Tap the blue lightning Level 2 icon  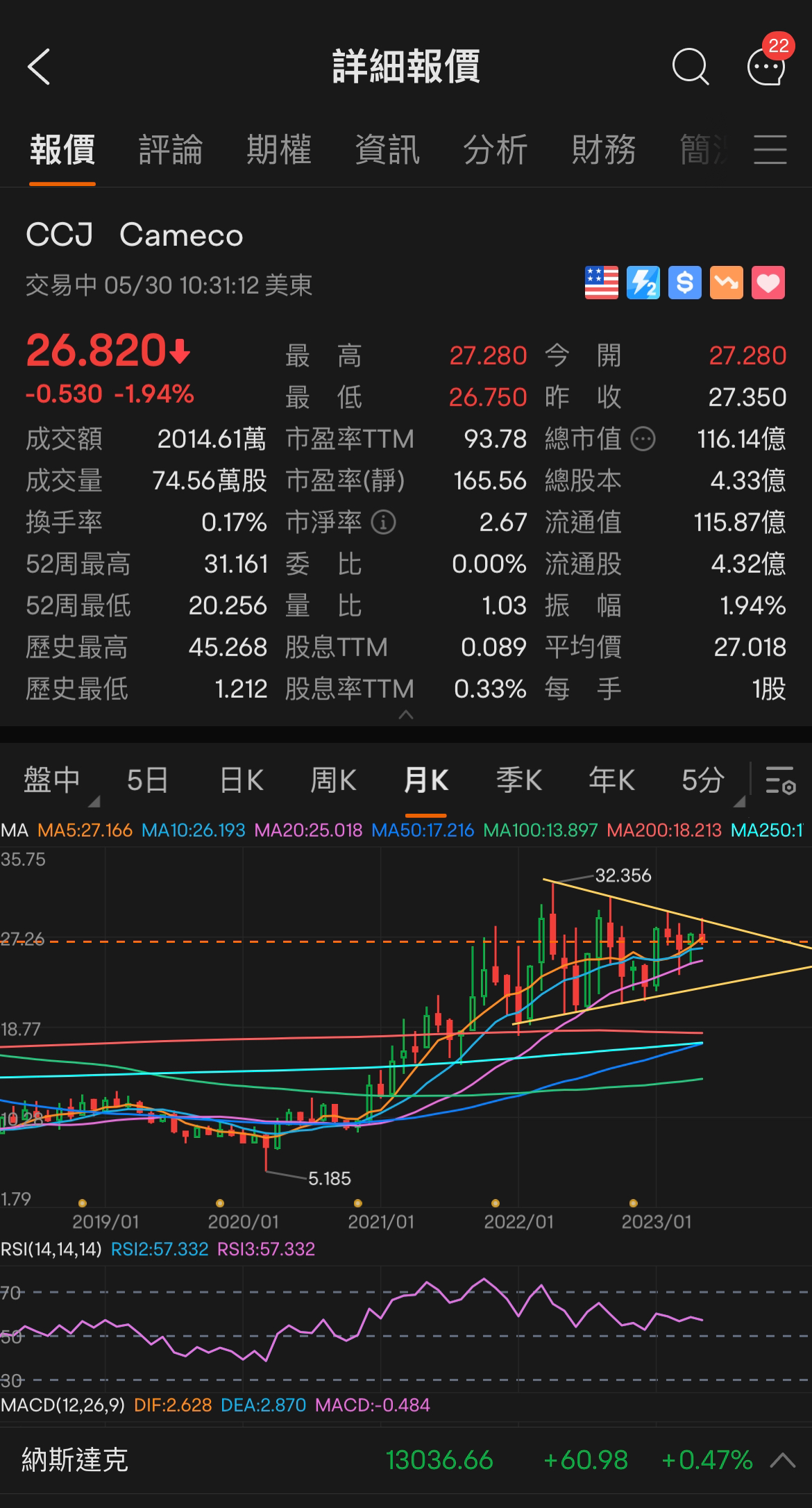(643, 283)
